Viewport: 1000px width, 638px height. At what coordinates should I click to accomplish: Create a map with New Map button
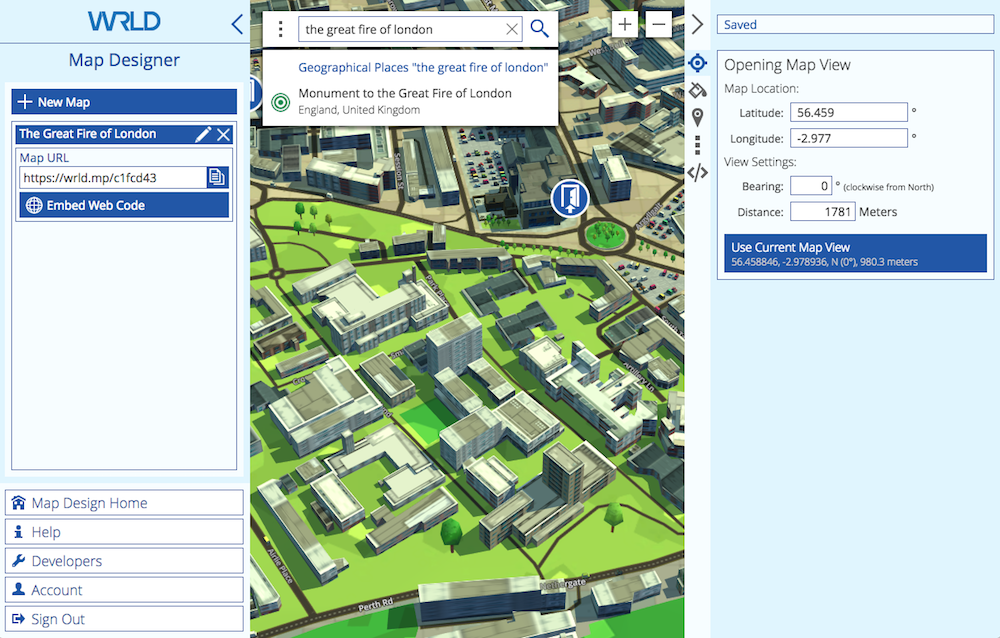(x=124, y=102)
